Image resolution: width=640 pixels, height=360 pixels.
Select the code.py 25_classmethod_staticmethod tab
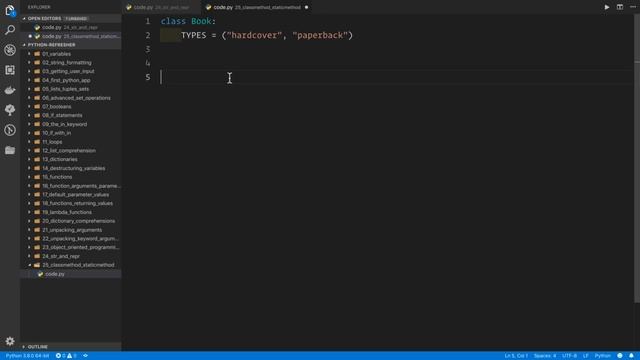[x=257, y=7]
